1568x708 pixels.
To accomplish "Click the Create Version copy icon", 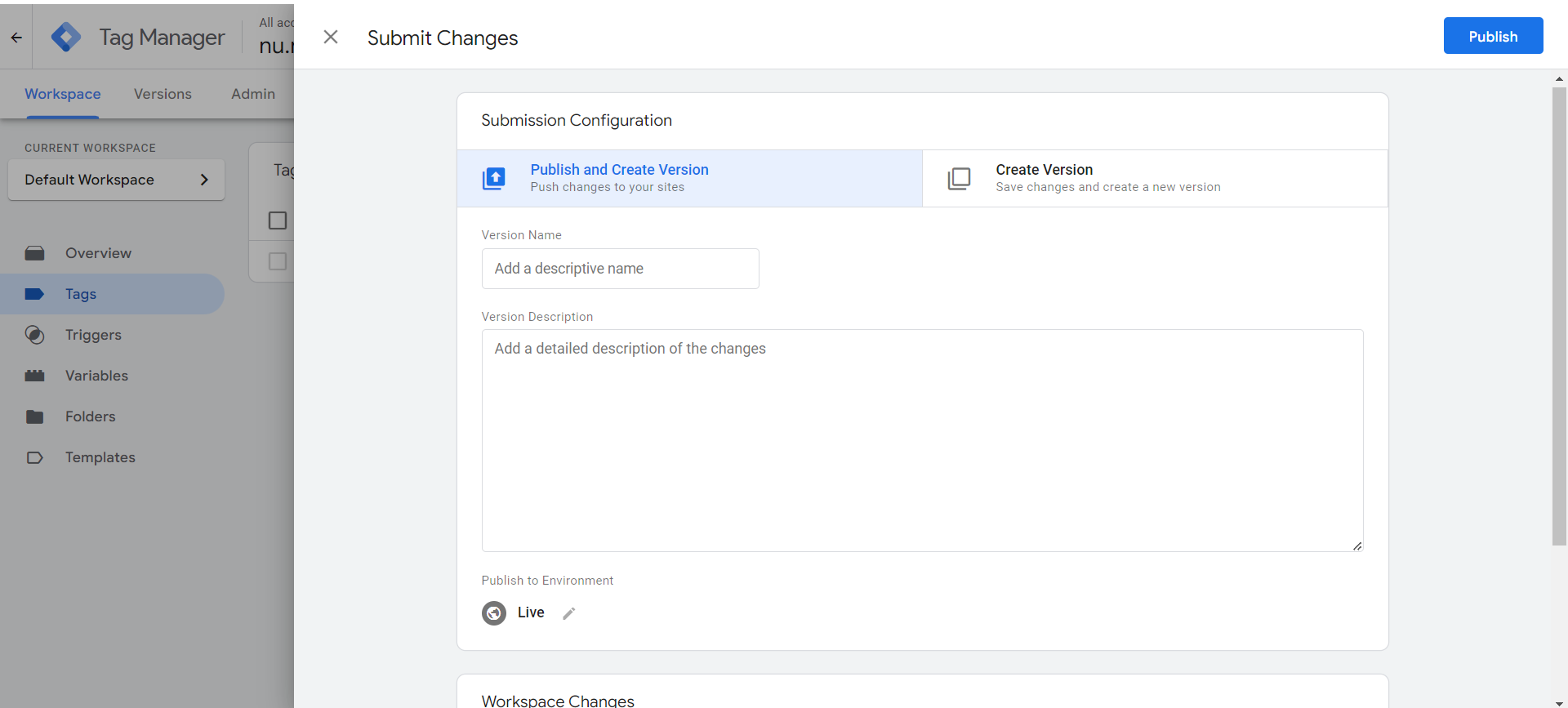I will (x=959, y=178).
